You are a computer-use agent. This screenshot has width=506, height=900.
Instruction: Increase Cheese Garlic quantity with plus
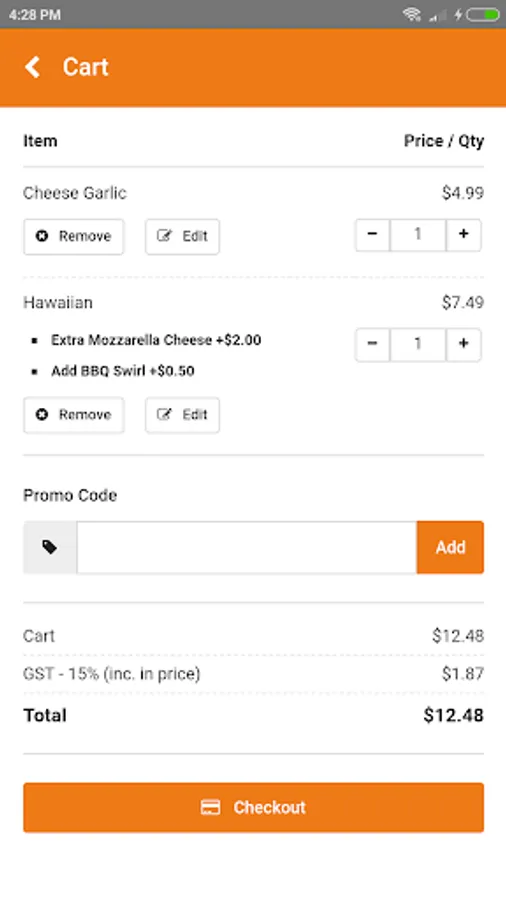pyautogui.click(x=464, y=235)
